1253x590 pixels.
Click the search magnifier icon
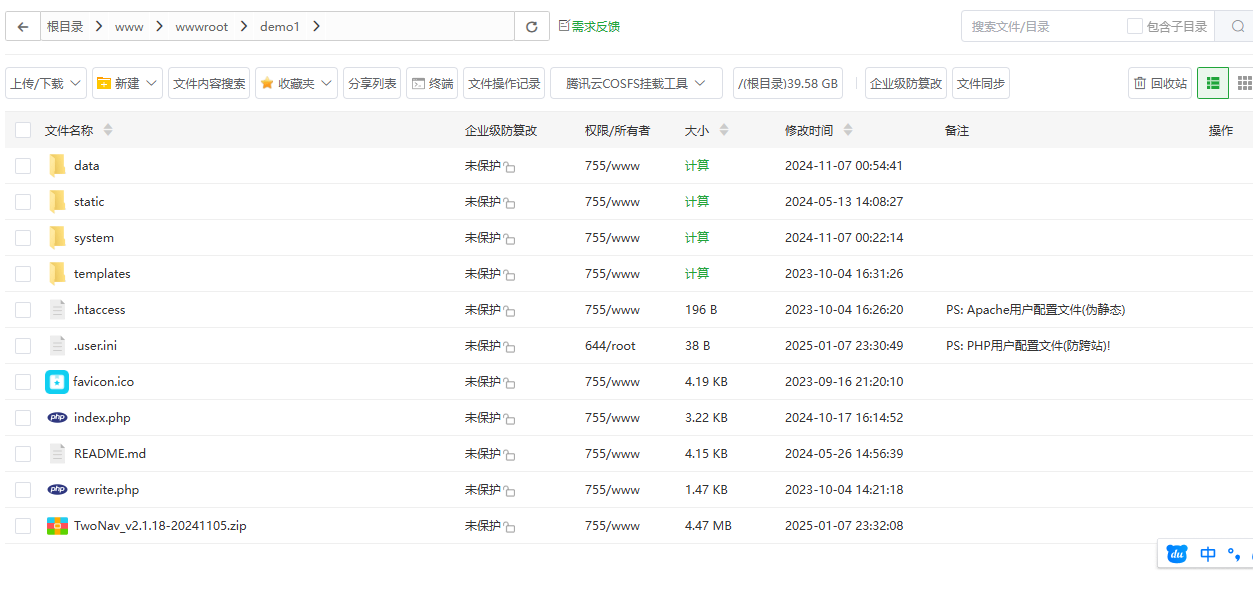point(1237,27)
